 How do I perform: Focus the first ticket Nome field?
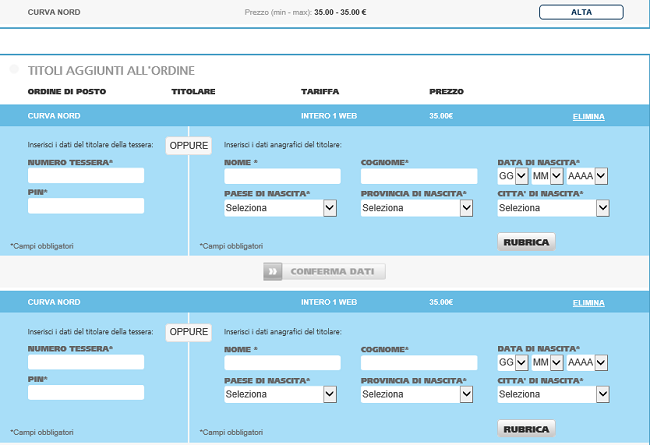click(x=282, y=176)
